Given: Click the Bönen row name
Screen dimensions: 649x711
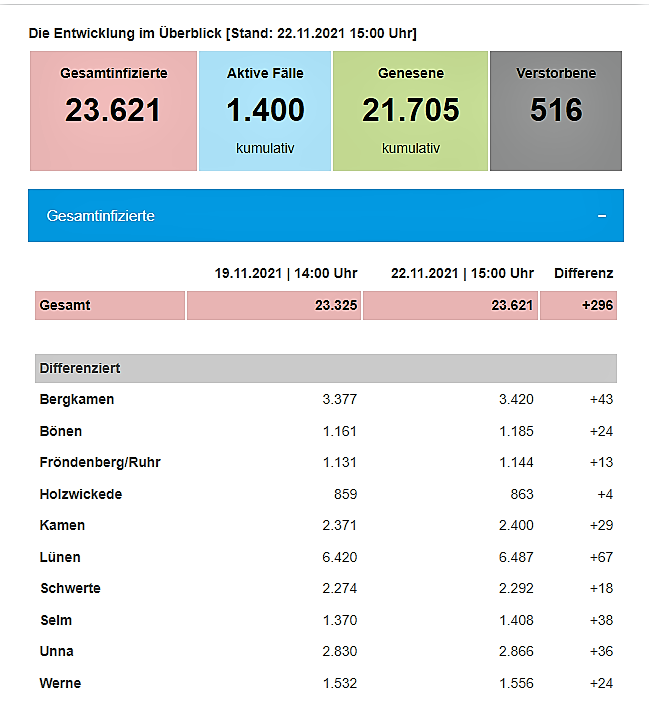Looking at the screenshot, I should tap(61, 431).
